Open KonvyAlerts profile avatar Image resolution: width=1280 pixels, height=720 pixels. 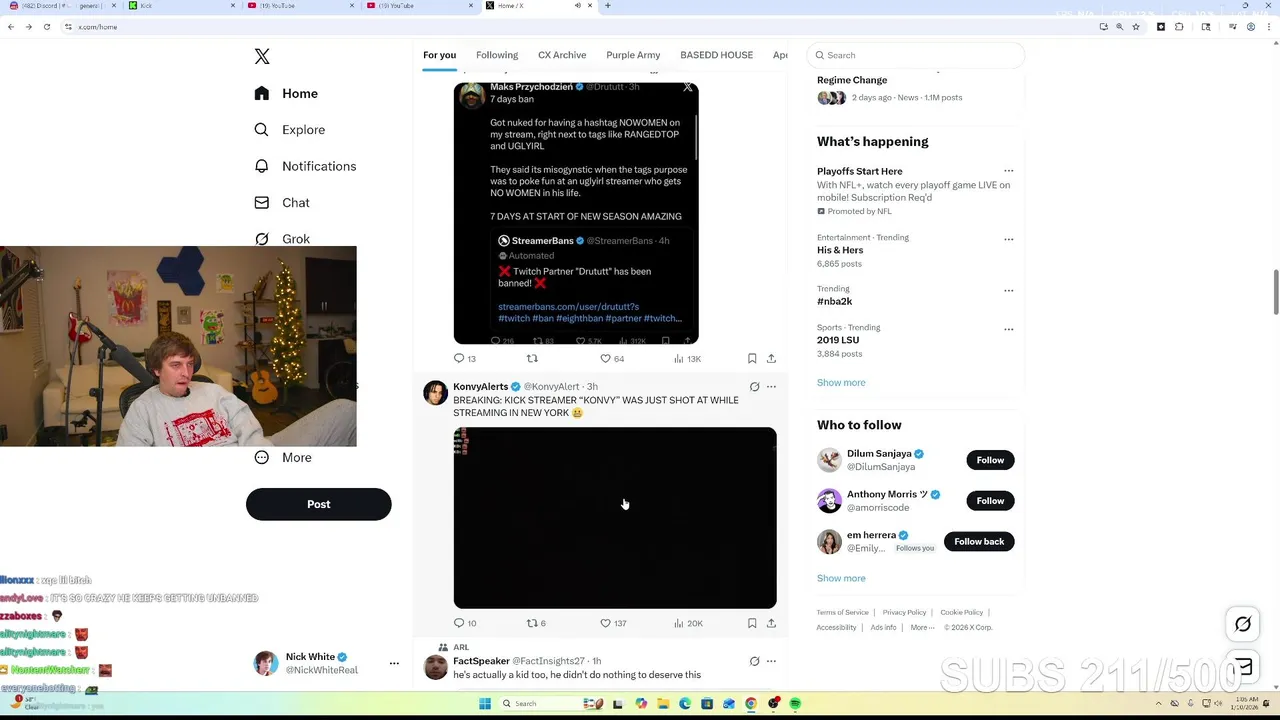tap(435, 392)
